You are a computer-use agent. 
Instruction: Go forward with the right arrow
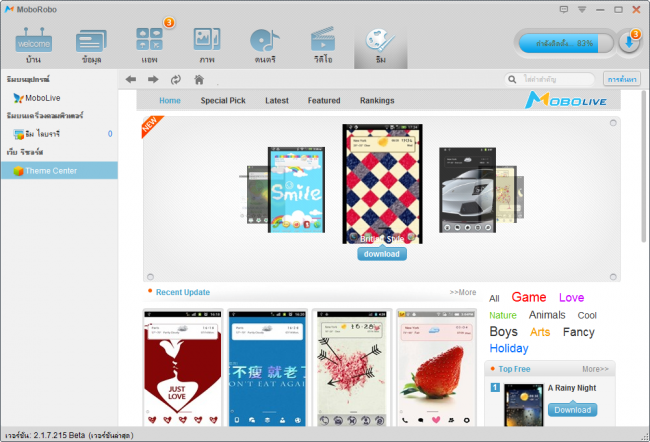[x=153, y=79]
